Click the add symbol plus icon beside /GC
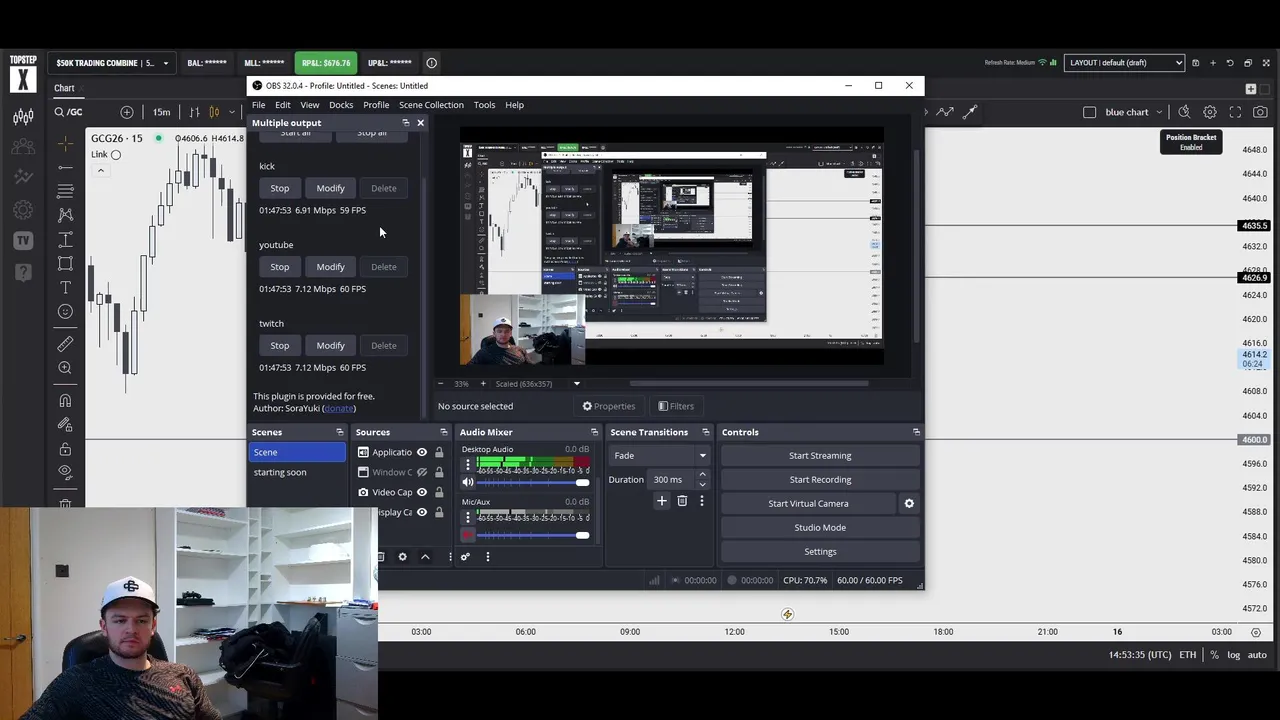This screenshot has width=1280, height=720. (126, 112)
